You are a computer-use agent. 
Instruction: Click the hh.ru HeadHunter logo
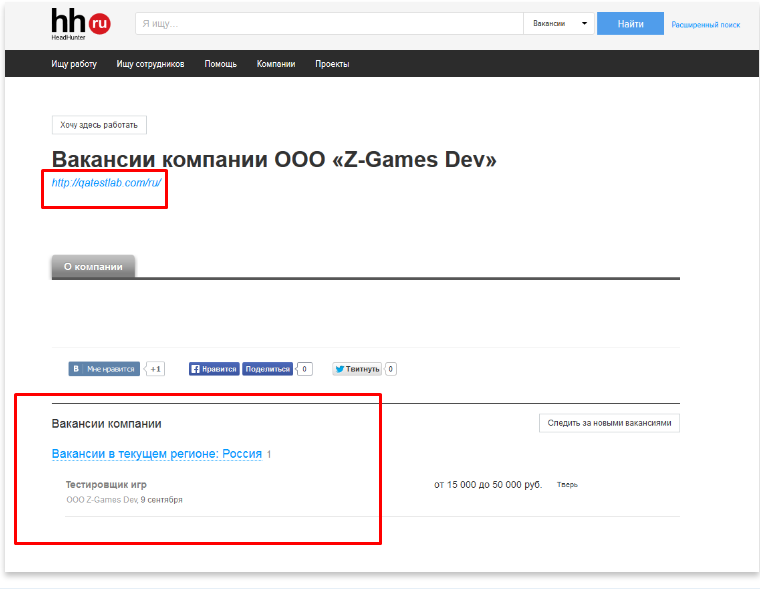coord(80,24)
